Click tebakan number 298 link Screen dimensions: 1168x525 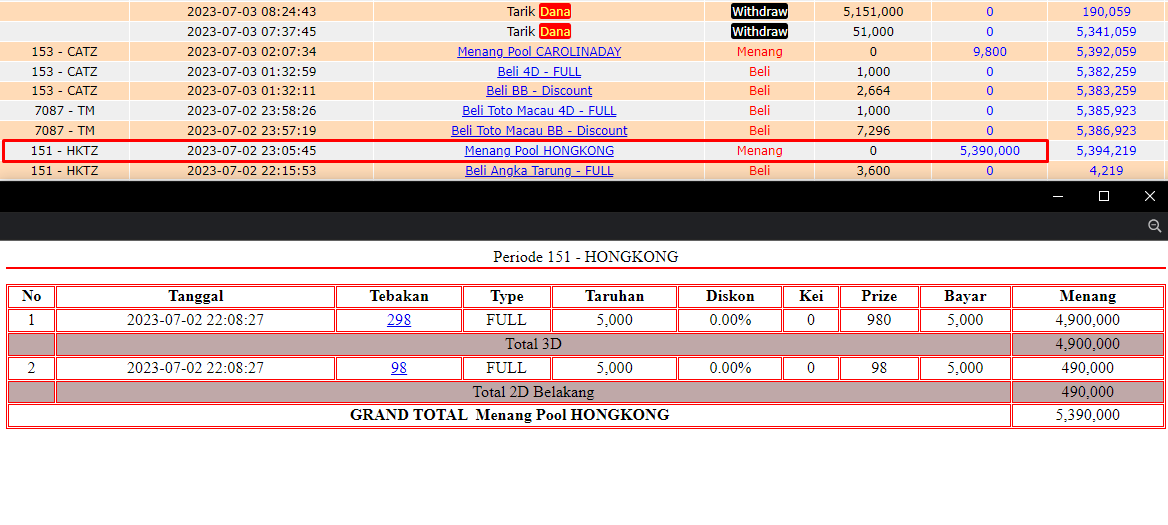click(399, 320)
